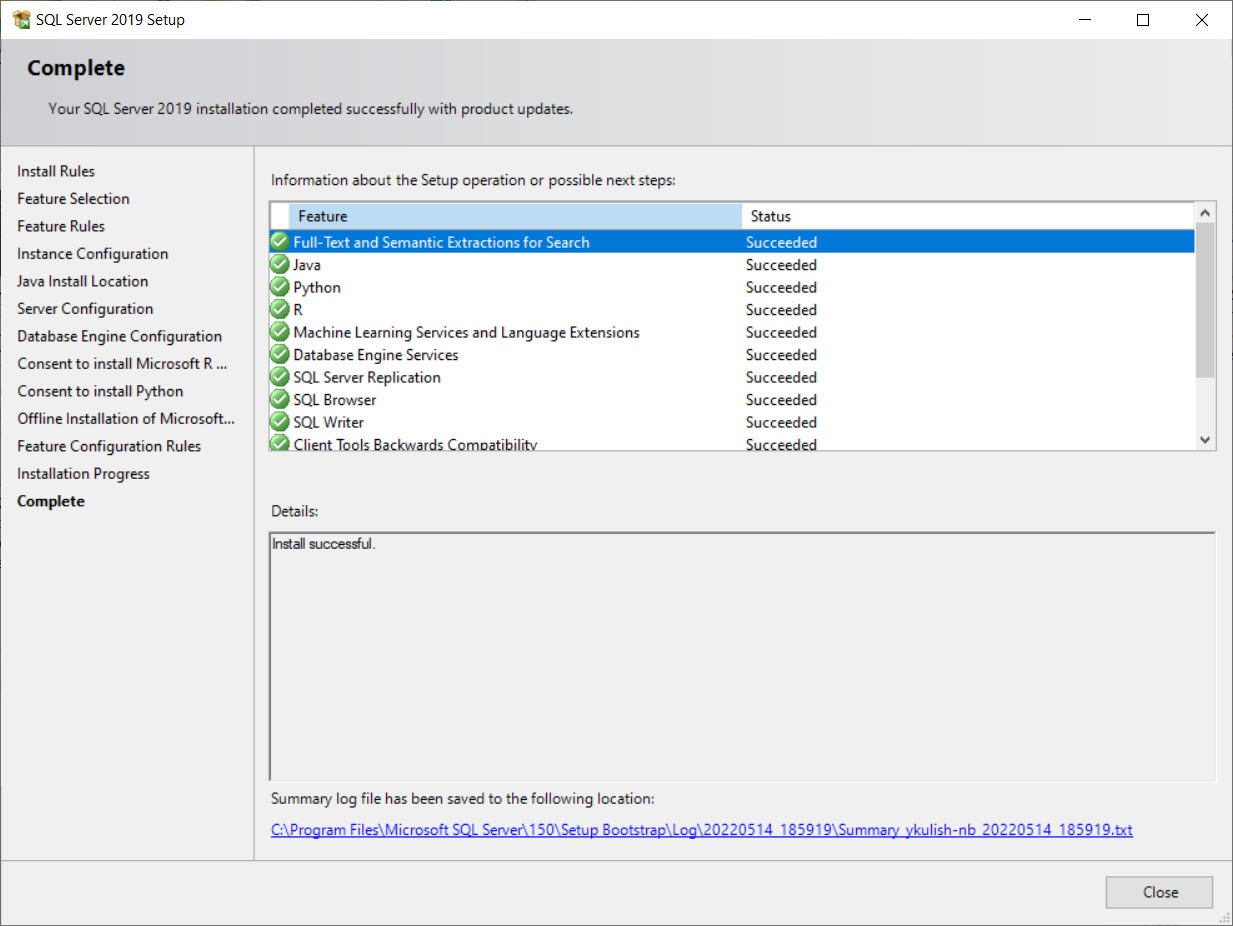Image resolution: width=1233 pixels, height=926 pixels.
Task: Select Consent to install Microsoft R step
Action: pyautogui.click(x=122, y=364)
